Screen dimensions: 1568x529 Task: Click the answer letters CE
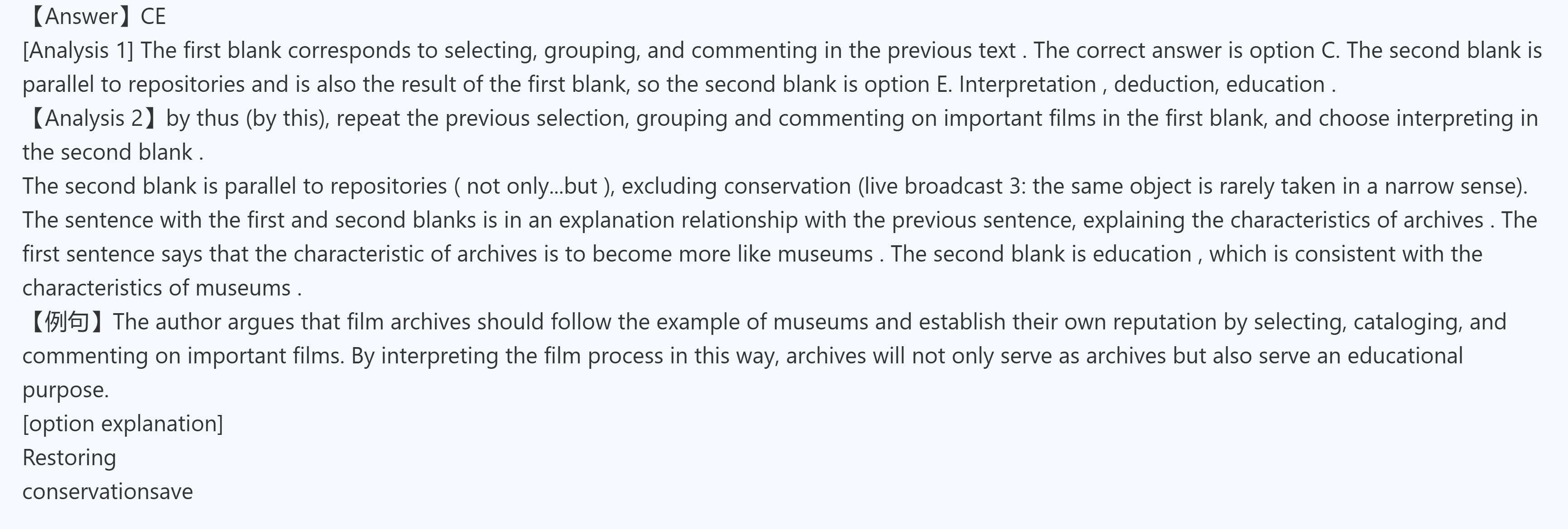click(153, 16)
